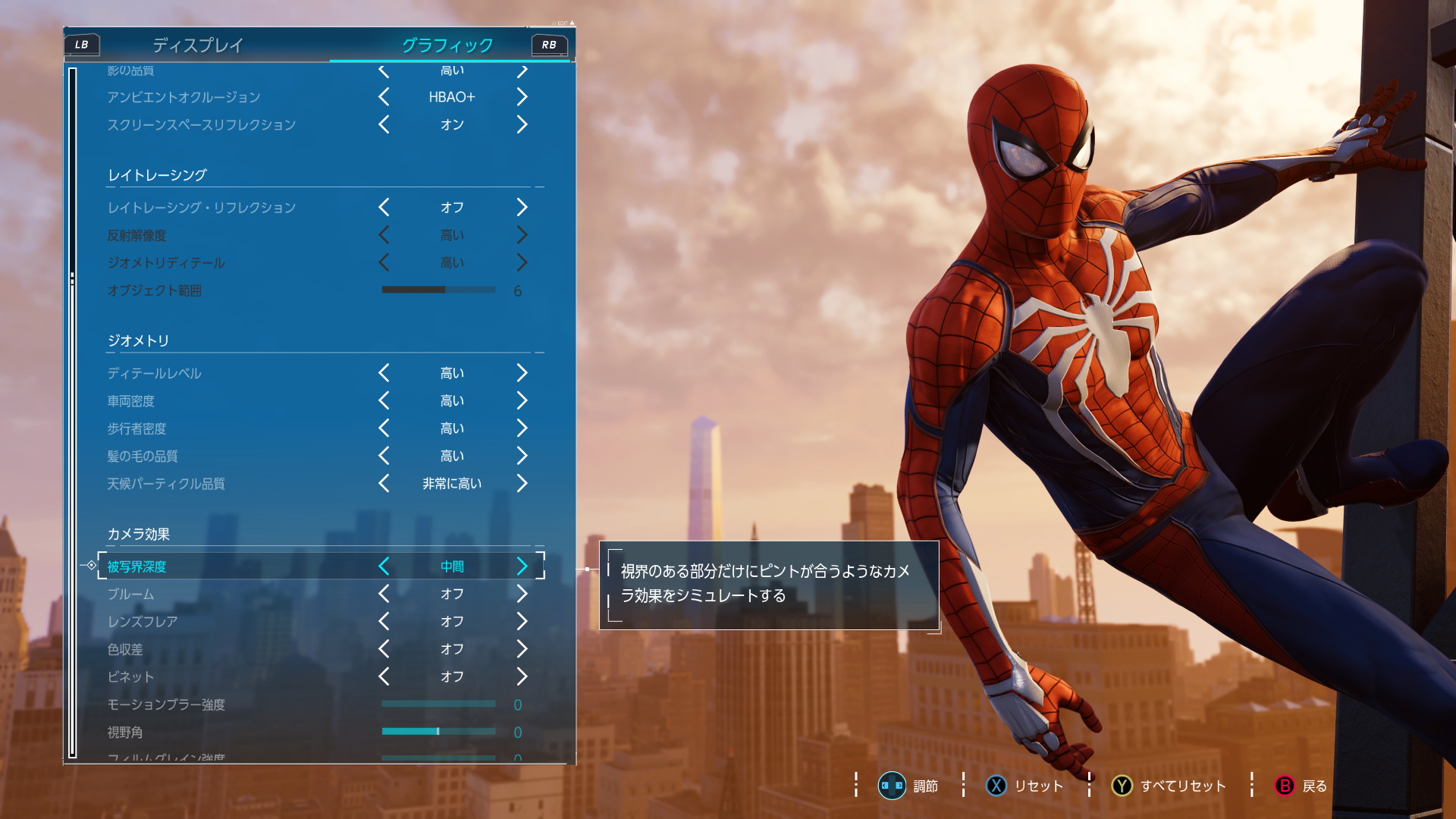The image size is (1456, 819).
Task: Select the ブルーム setting label
Action: point(130,594)
